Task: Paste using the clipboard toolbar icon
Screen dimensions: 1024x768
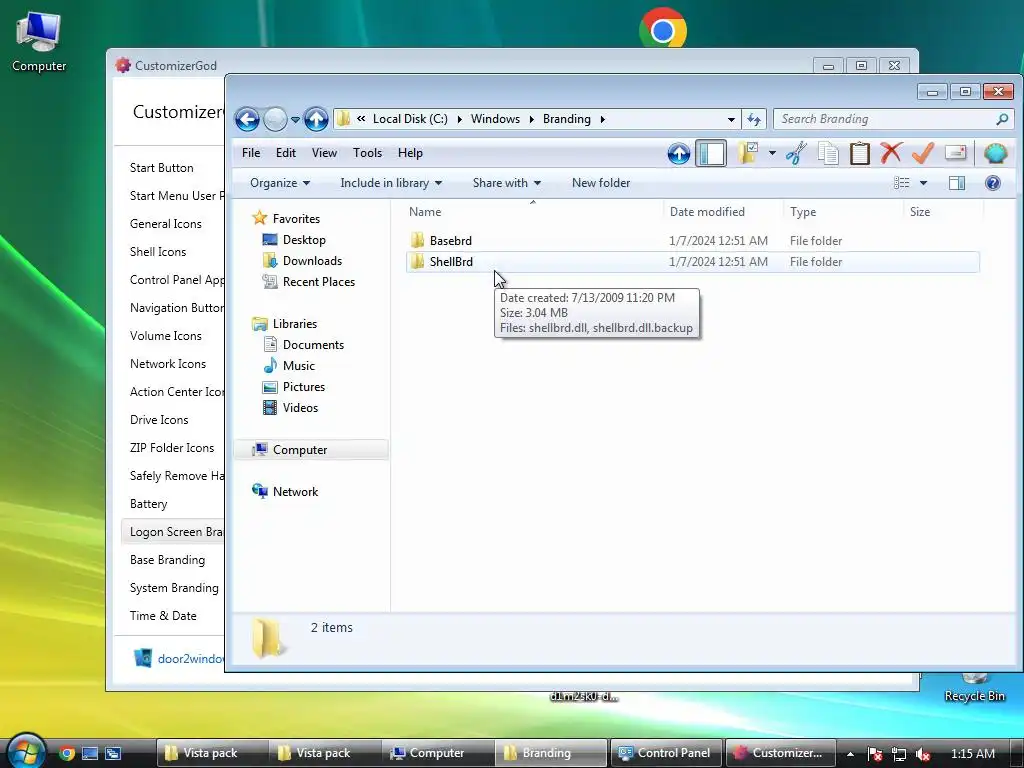Action: coord(859,153)
